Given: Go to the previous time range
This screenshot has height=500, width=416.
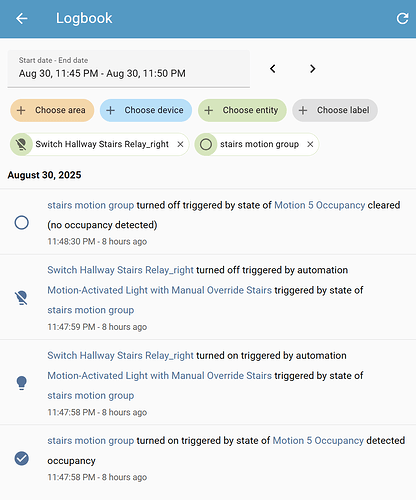Looking at the screenshot, I should [x=273, y=69].
